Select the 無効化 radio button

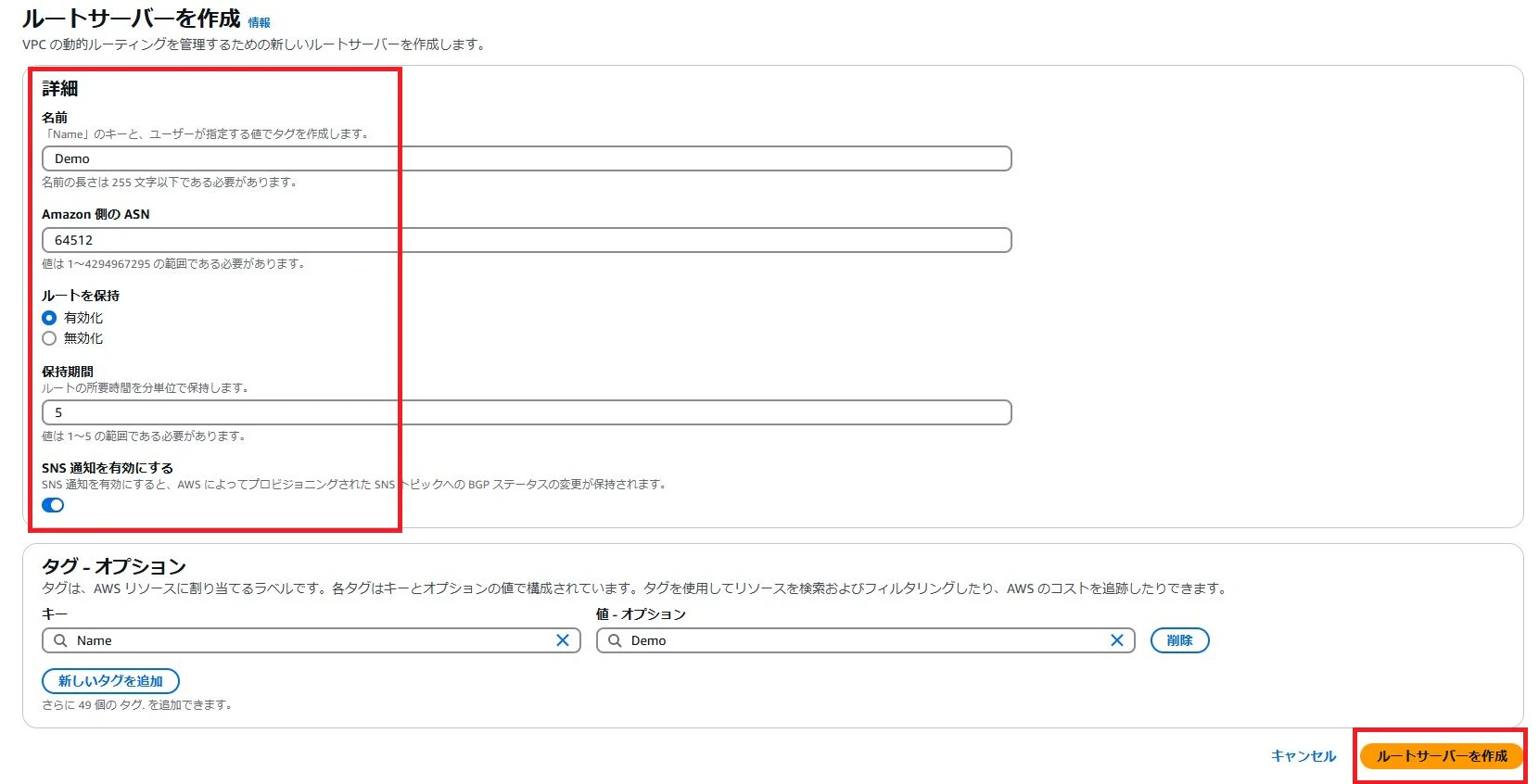click(x=49, y=338)
